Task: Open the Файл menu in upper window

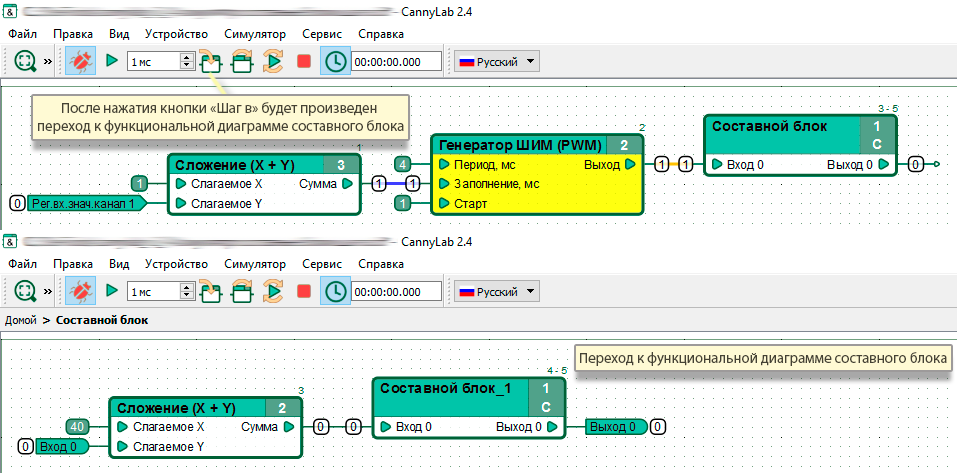Action: click(23, 34)
